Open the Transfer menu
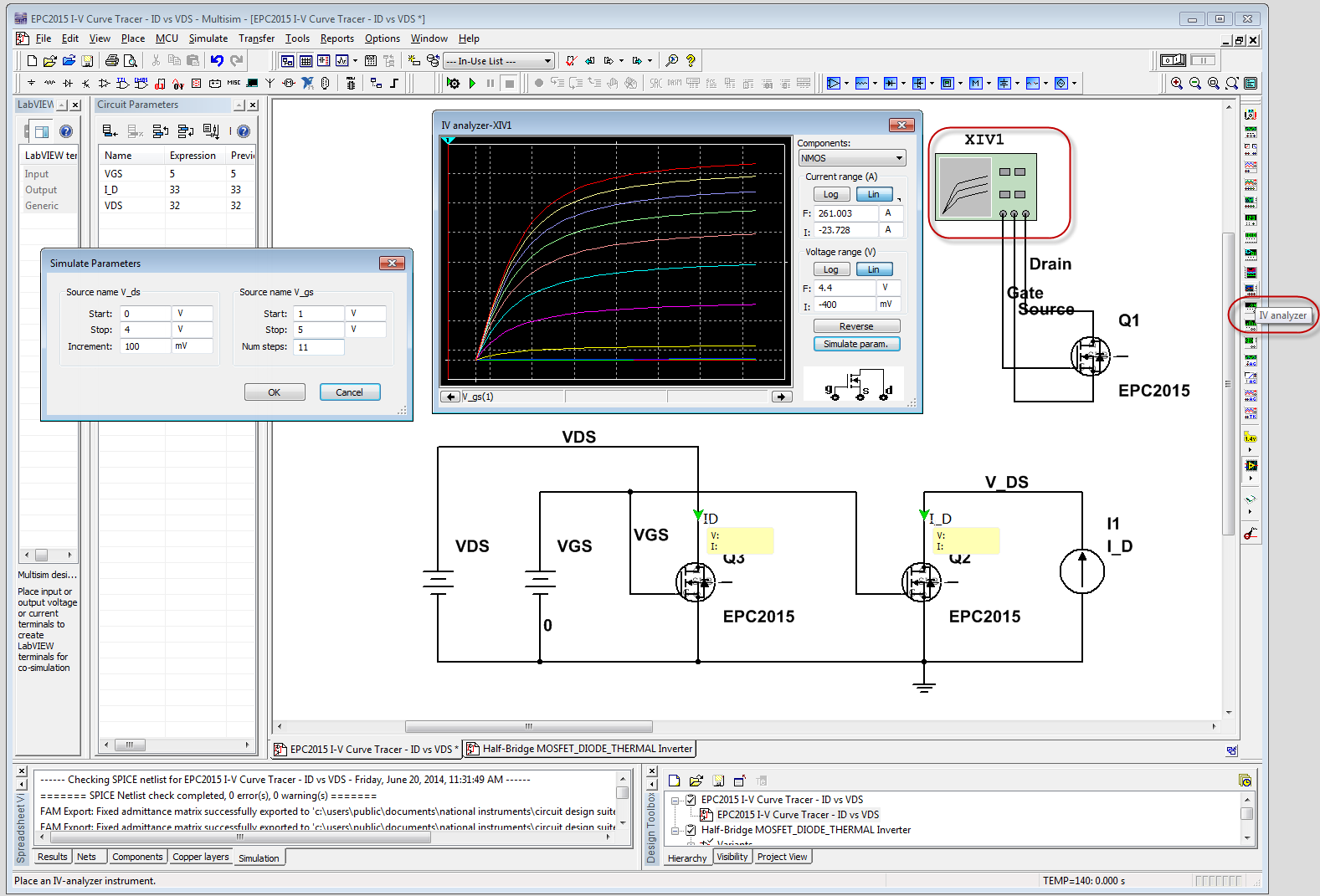Screen dimensions: 1320x896 pos(256,38)
